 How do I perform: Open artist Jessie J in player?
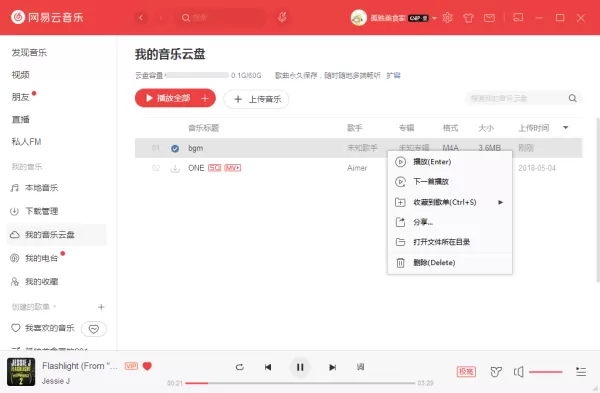(56, 381)
